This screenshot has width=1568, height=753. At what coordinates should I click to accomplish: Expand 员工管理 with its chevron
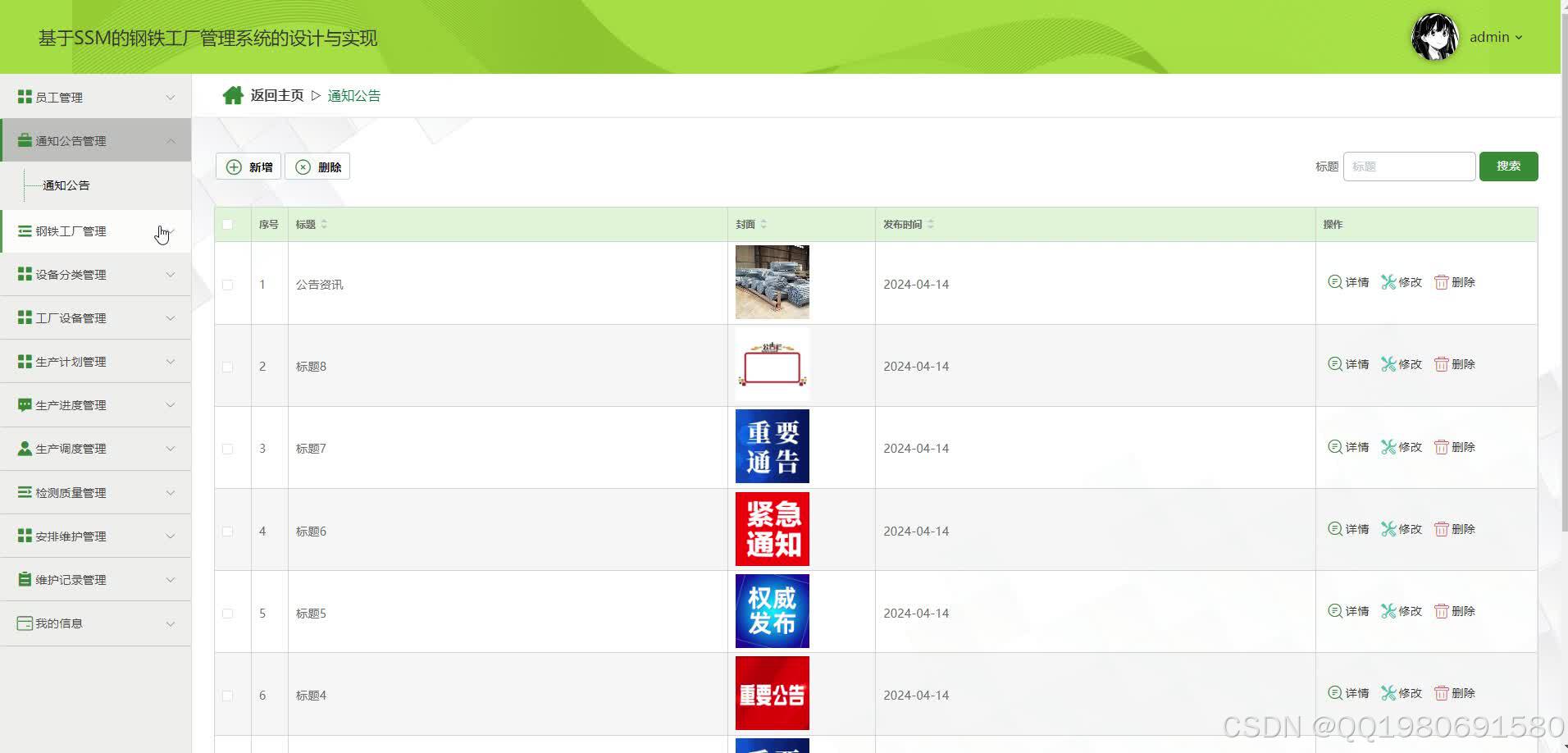171,97
